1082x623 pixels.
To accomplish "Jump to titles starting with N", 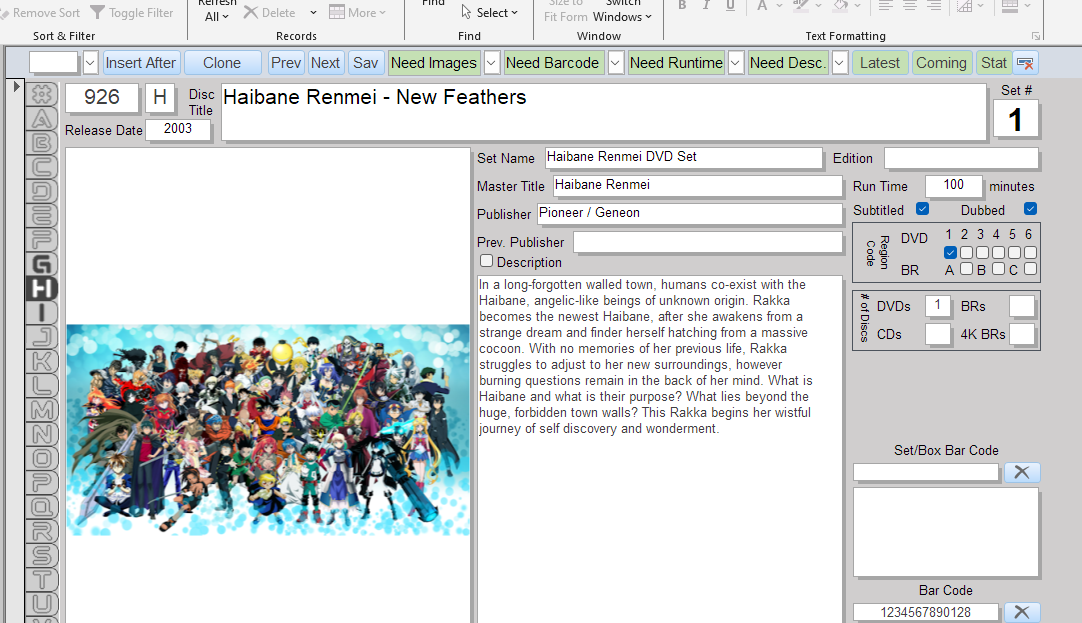I will [x=42, y=434].
